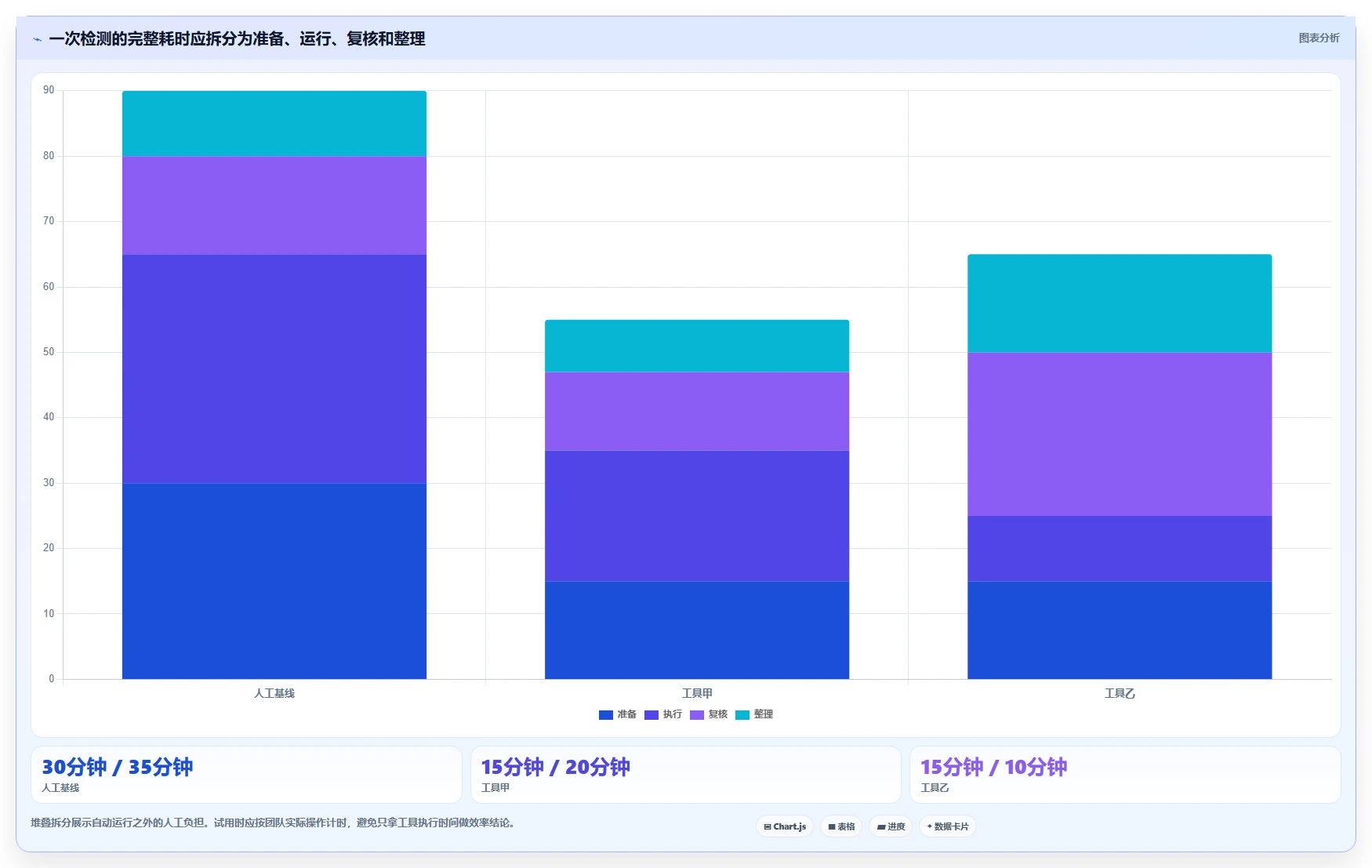The height and width of the screenshot is (868, 1372).
Task: Click the 准备 segment of the 人工基线 bar
Action: 274,581
